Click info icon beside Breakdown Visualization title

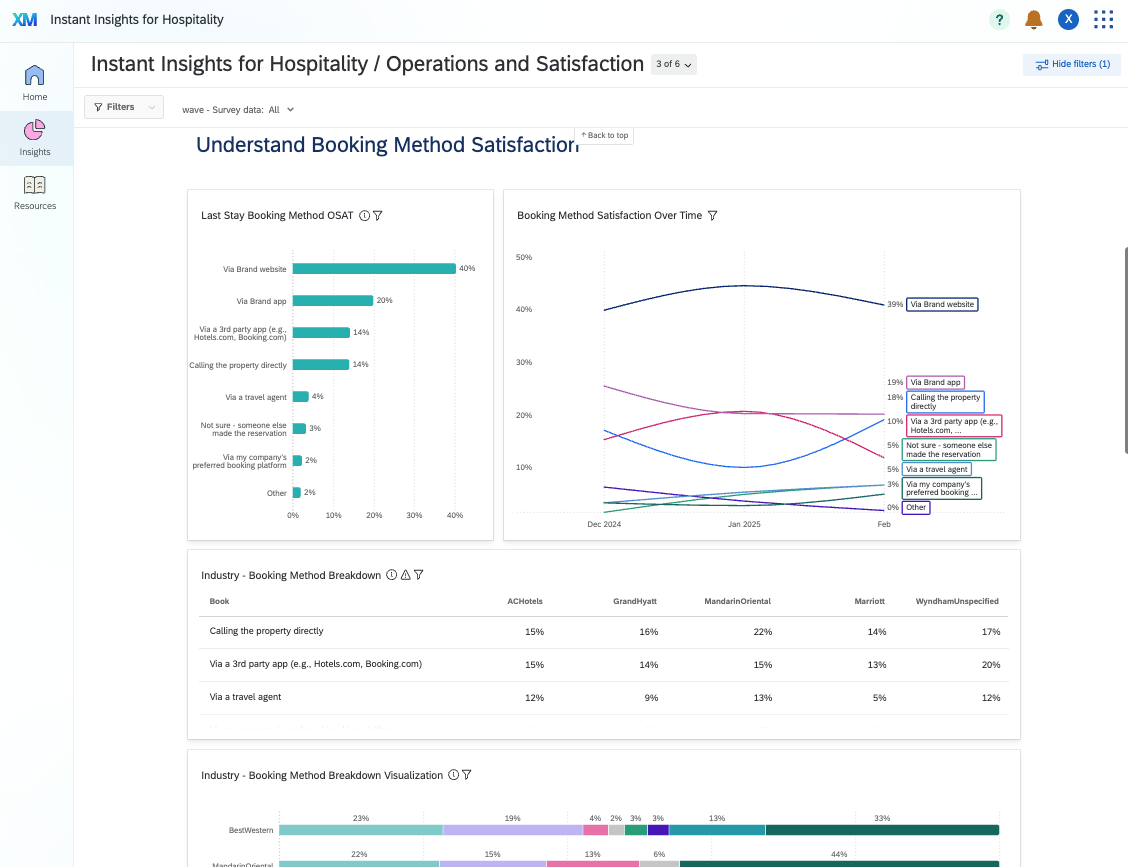[453, 775]
